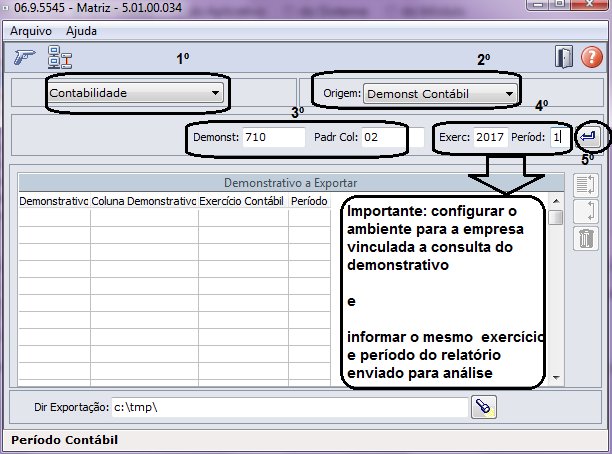This screenshot has width=612, height=454.
Task: Click the flashlight browse directory icon
Action: coord(484,407)
